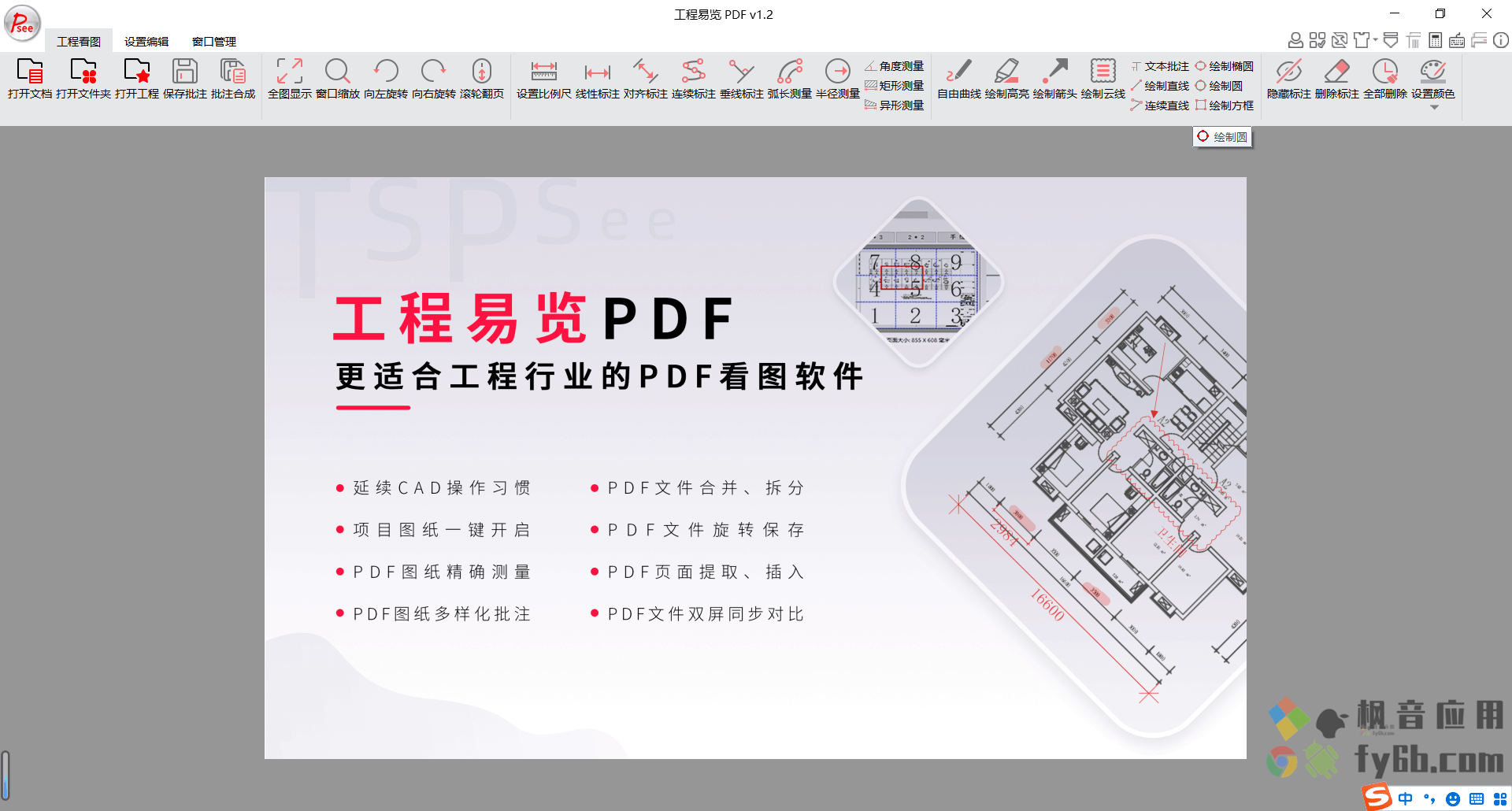Viewport: 1512px width, 811px height.
Task: Open the keyboard shortcuts icon
Action: coord(1457,40)
